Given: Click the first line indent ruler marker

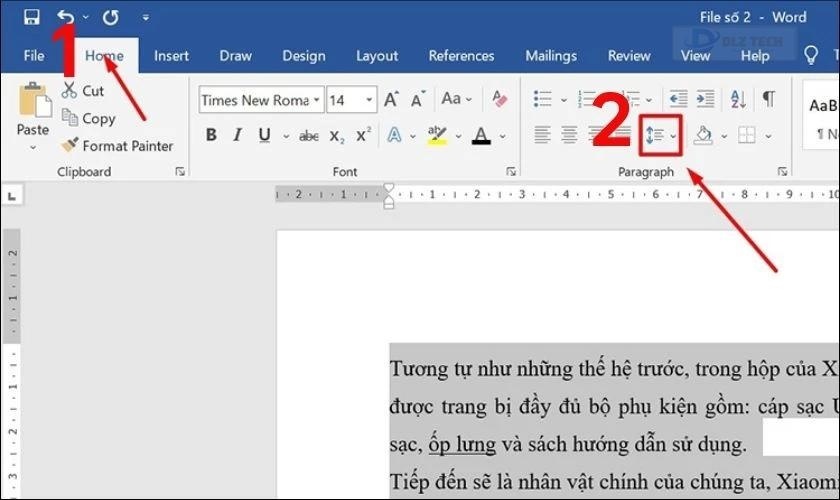Looking at the screenshot, I should coord(389,189).
